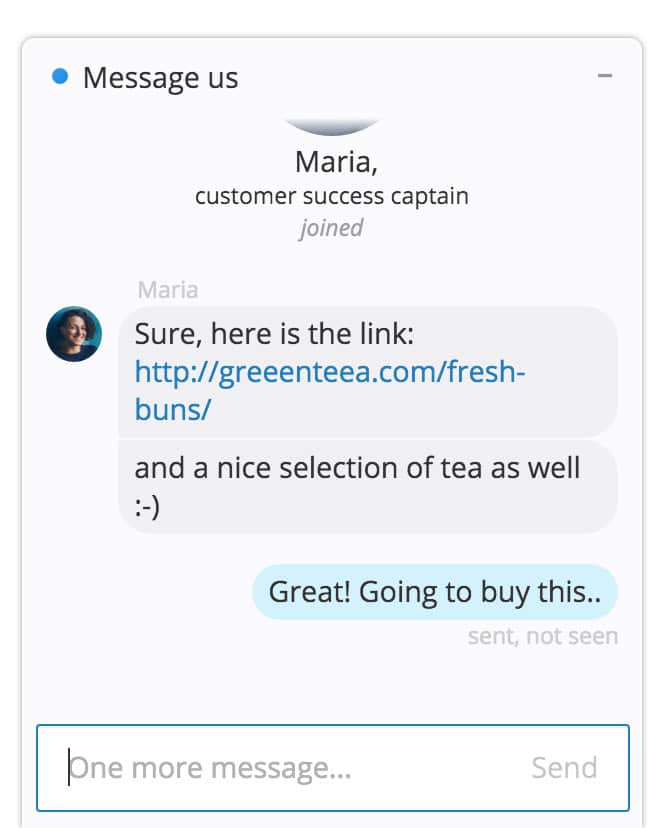664x828 pixels.
Task: Click the 'sent, not seen' delivery status
Action: tap(543, 636)
